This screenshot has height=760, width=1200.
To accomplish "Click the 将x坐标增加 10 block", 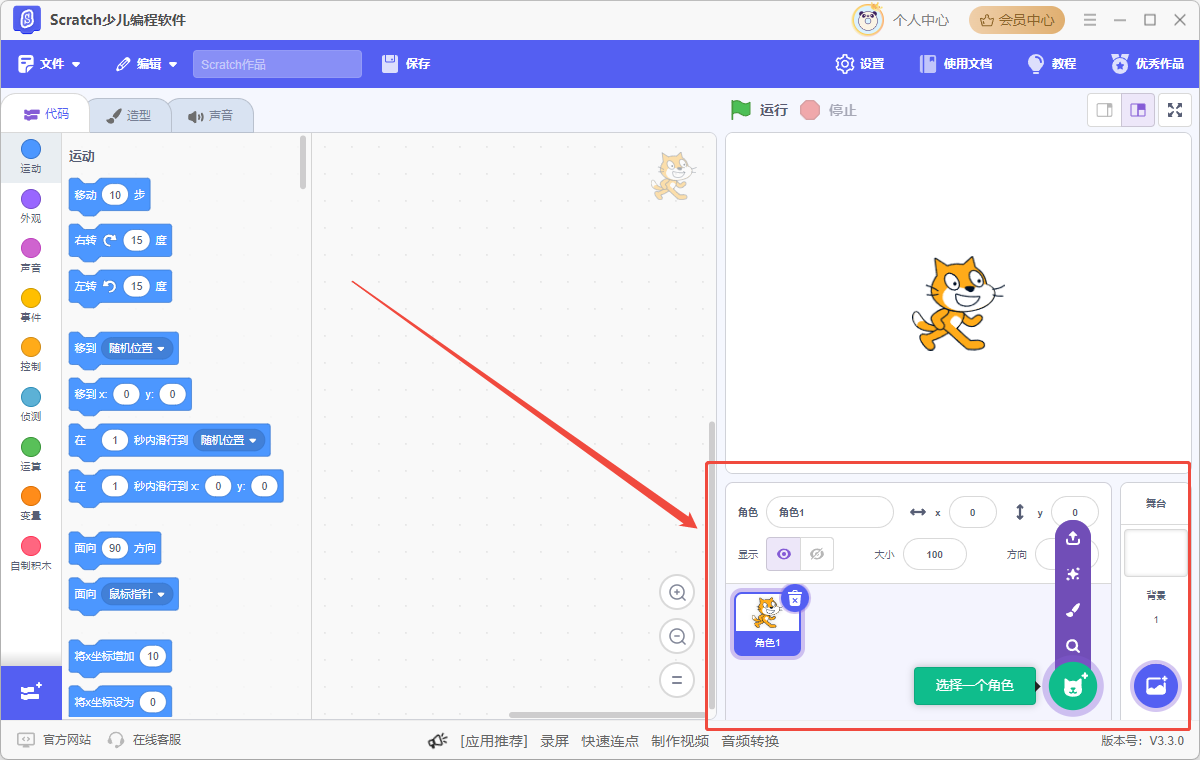I will tap(120, 656).
